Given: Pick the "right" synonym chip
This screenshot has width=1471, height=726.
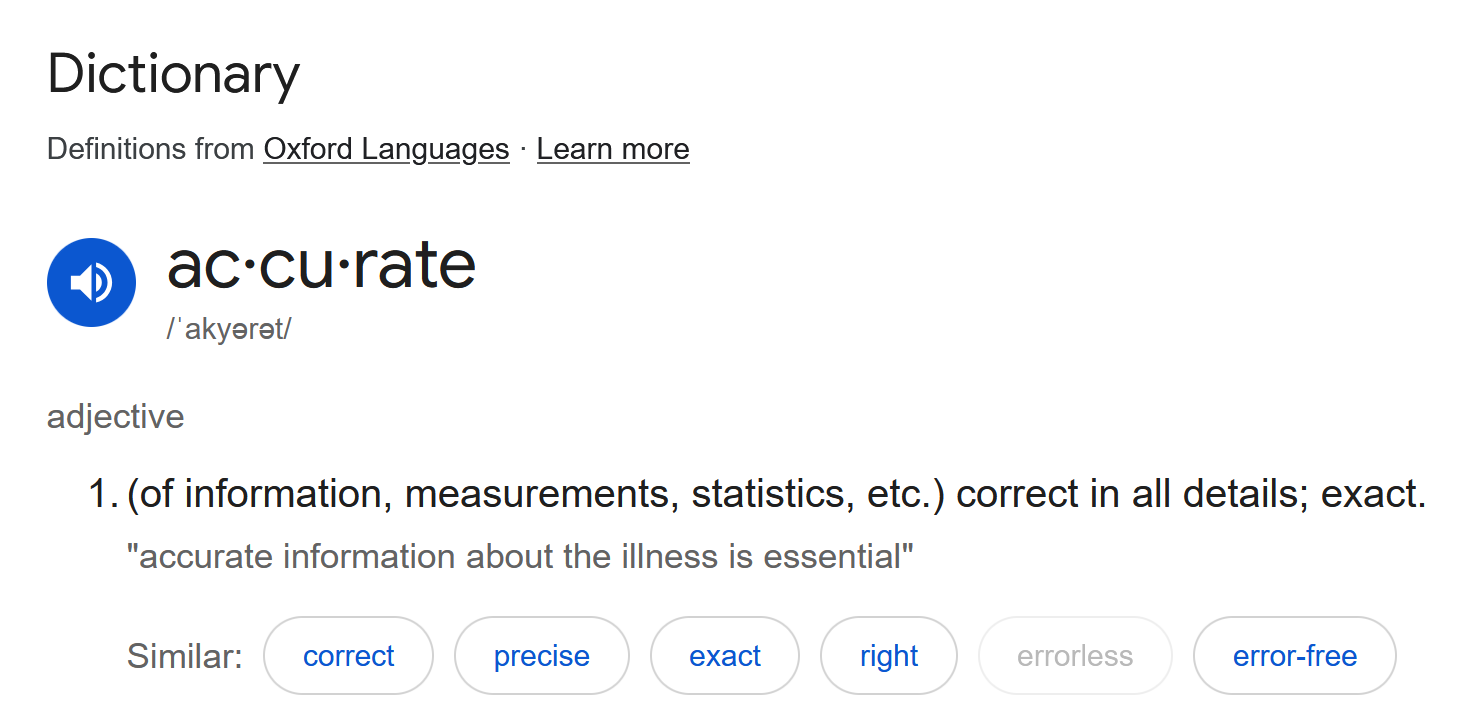Looking at the screenshot, I should point(888,656).
